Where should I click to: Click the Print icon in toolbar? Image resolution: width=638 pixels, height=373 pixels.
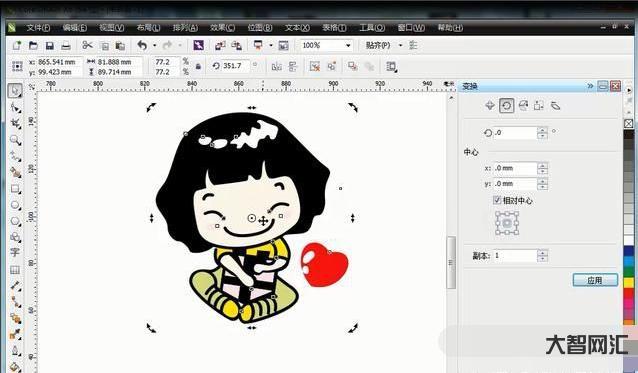66,46
